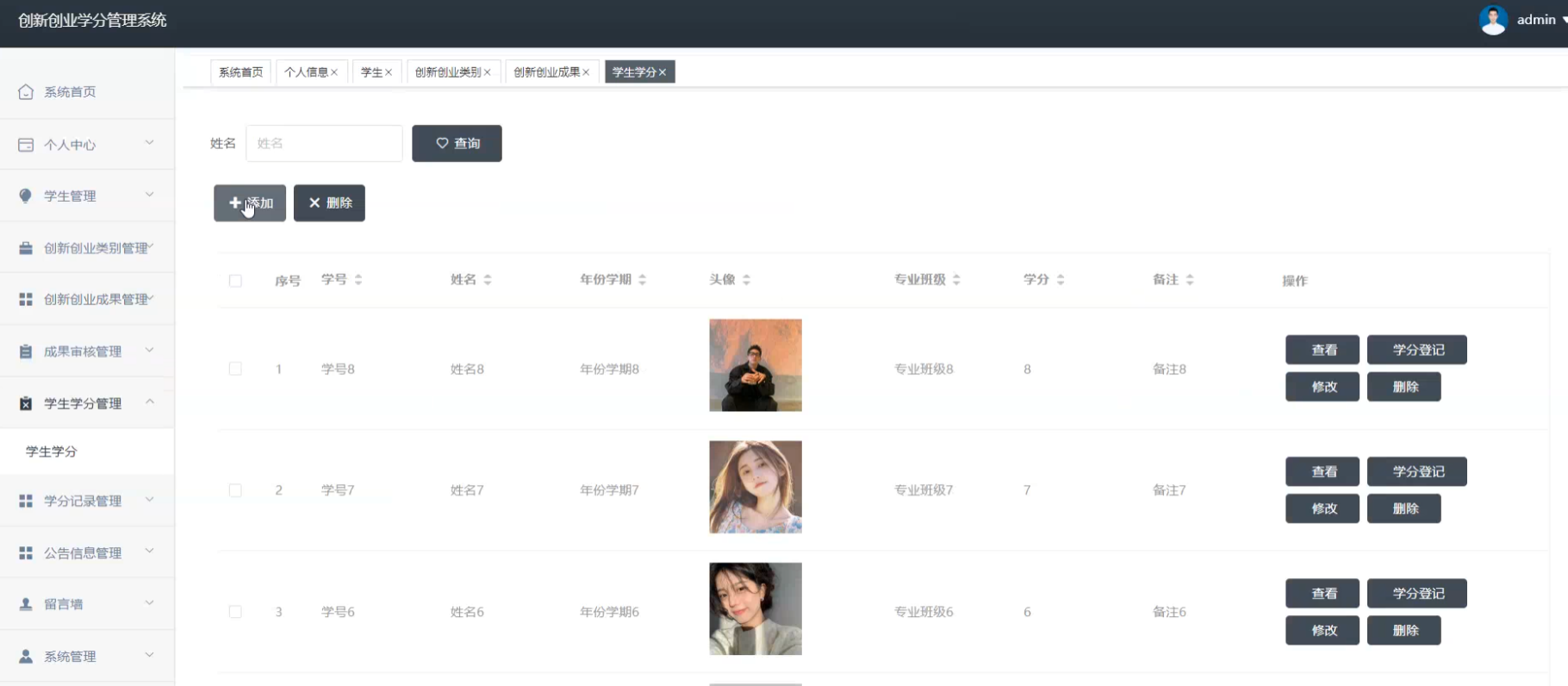This screenshot has width=1568, height=686.
Task: Close the 创新创业成果 tab with its x
Action: tap(586, 72)
